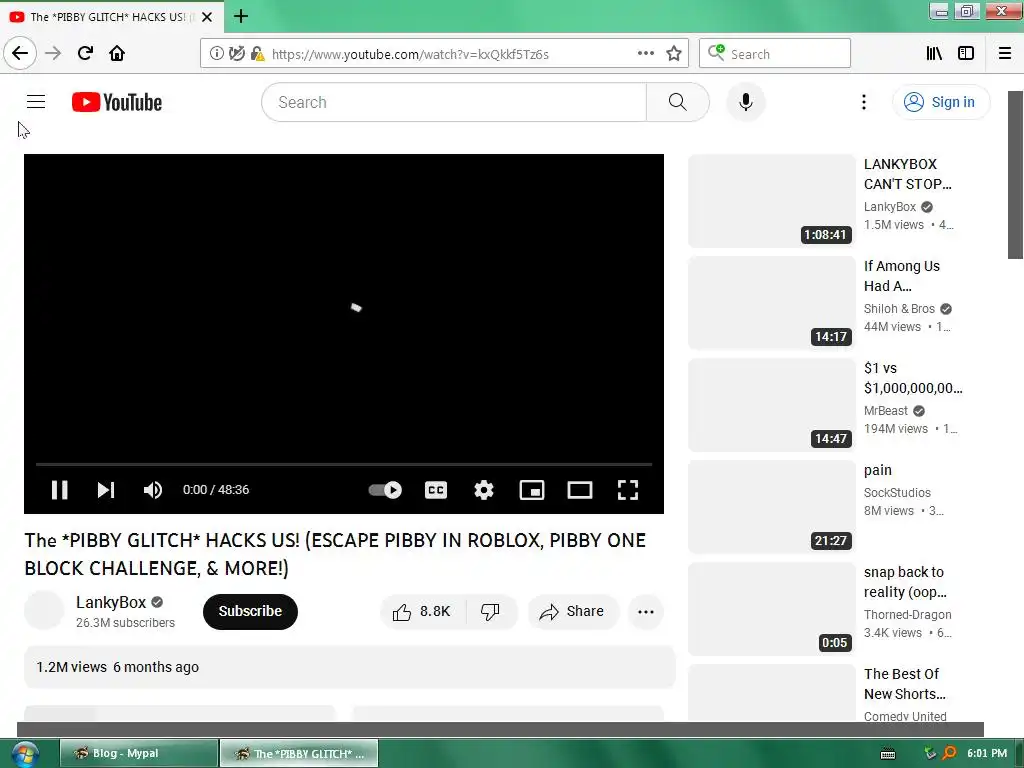Viewport: 1024px width, 768px height.
Task: Like the video with thumbs up
Action: [423, 611]
